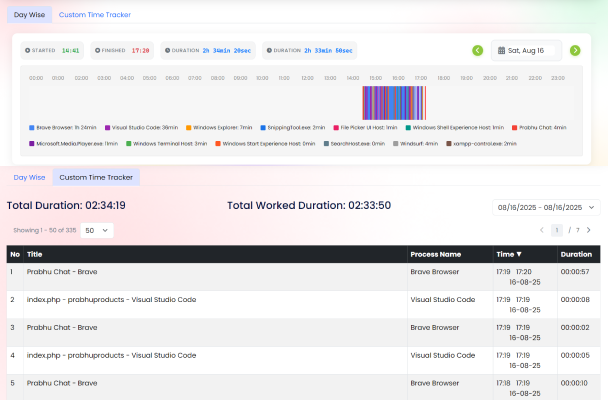Click the Windows Start Experience Host legend swatch
The image size is (608, 400).
[x=218, y=143]
